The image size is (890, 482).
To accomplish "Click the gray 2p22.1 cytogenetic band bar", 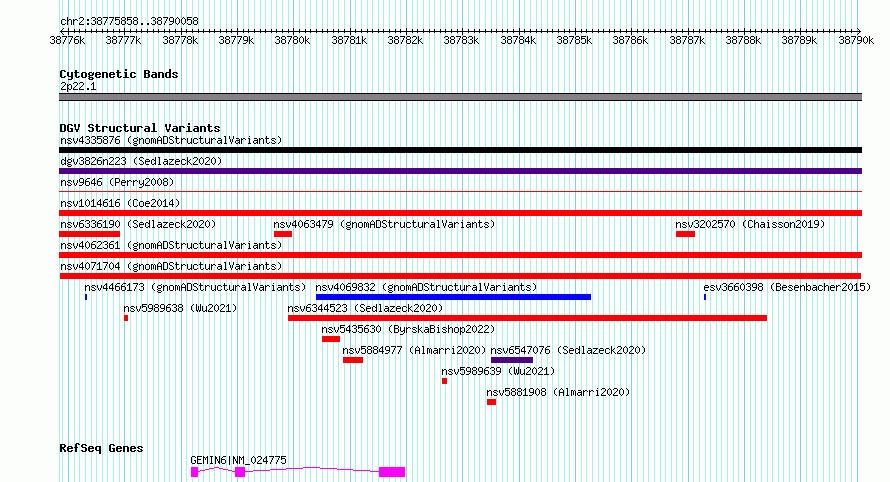I will (x=460, y=97).
